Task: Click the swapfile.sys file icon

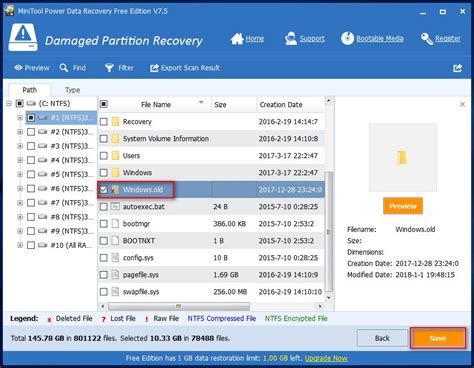Action: (115, 292)
